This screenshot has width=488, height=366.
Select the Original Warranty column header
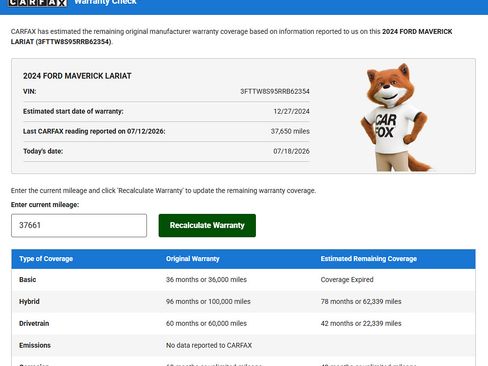coord(193,259)
